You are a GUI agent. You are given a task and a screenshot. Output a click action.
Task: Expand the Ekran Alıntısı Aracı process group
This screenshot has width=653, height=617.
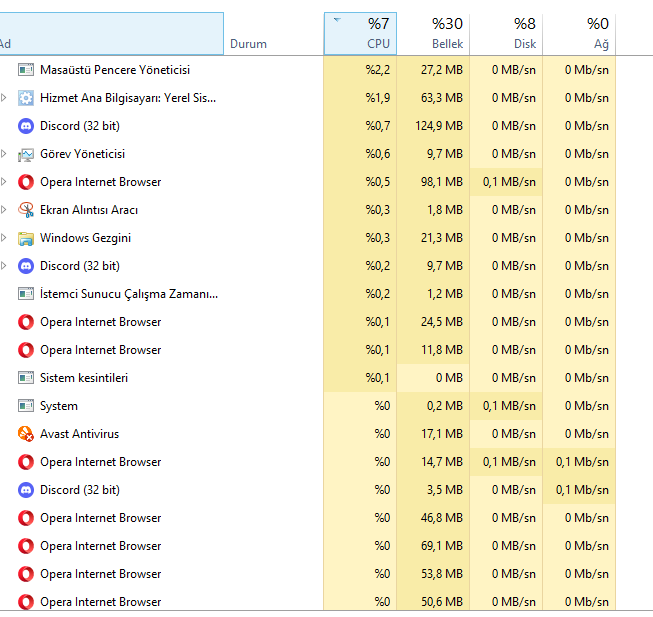pos(4,210)
